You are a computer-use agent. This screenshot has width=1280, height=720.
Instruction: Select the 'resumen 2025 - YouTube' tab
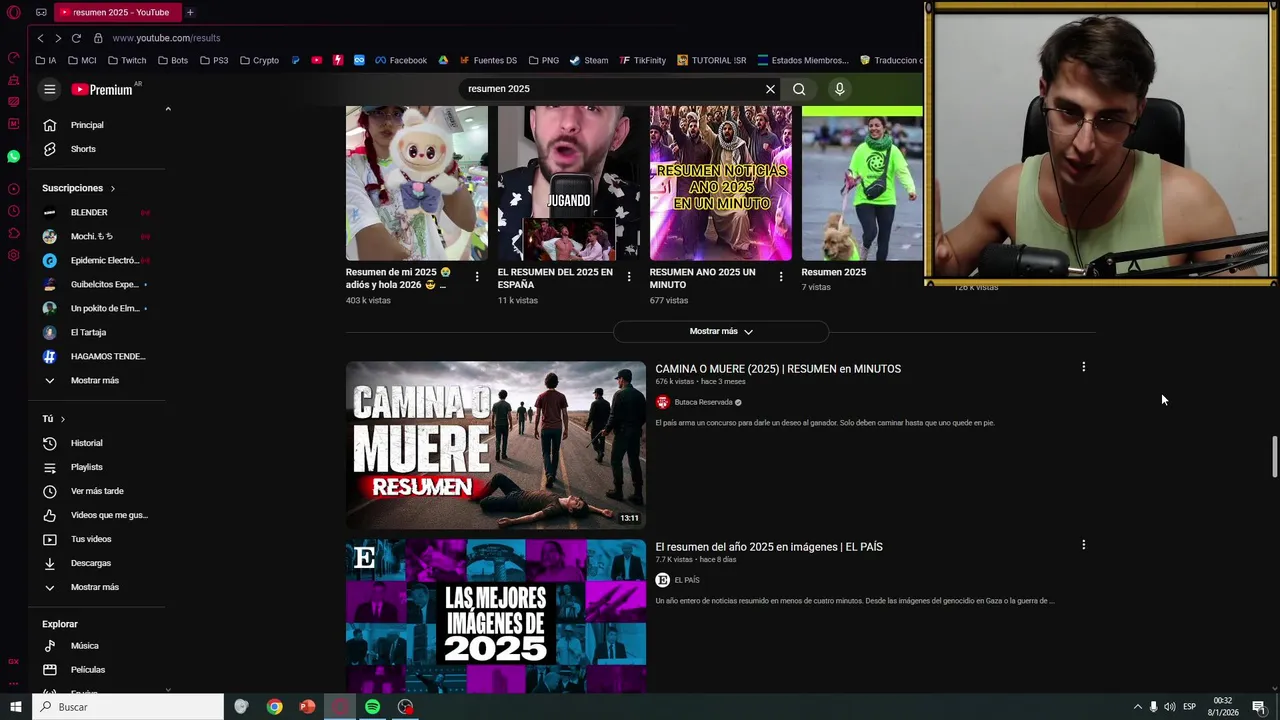pos(116,12)
